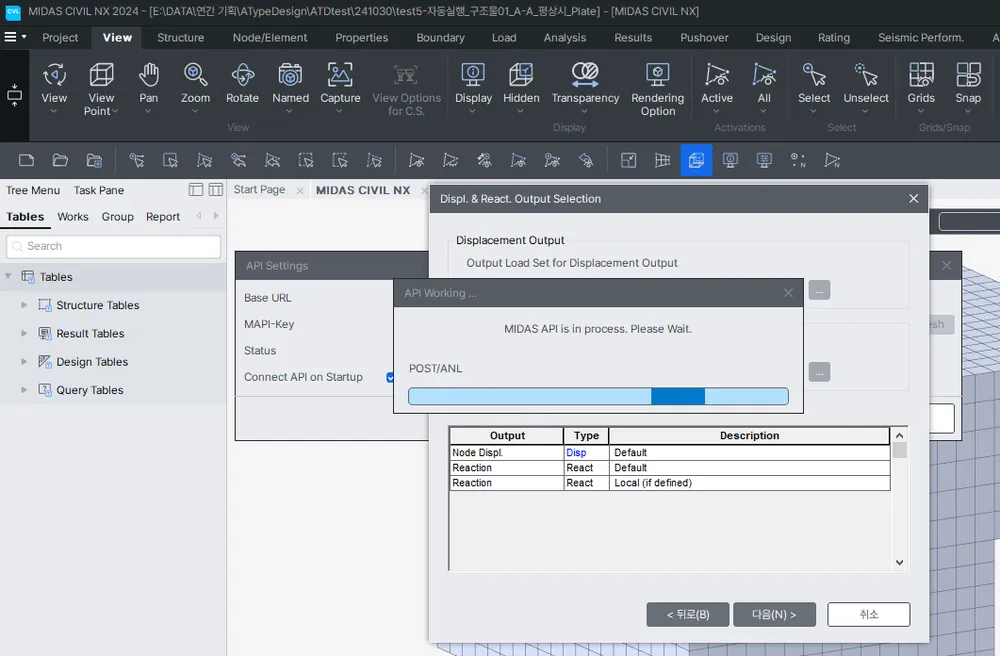Open the Boundary ribbon tab
Viewport: 1000px width, 656px height.
[440, 38]
